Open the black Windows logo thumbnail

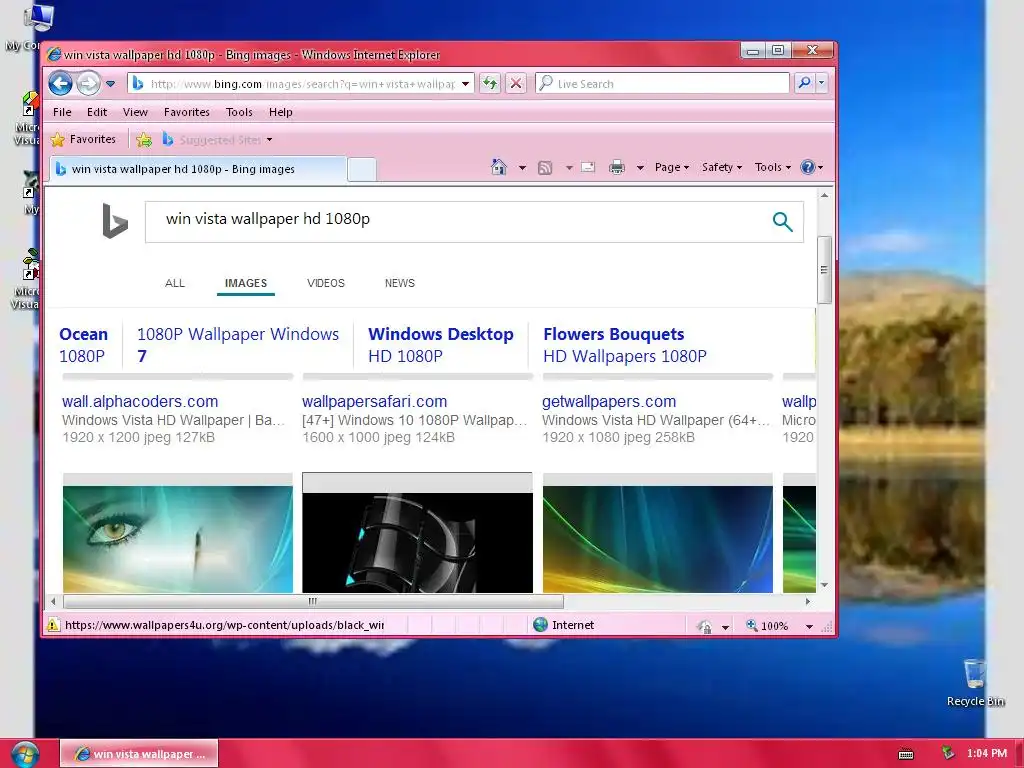tap(417, 542)
